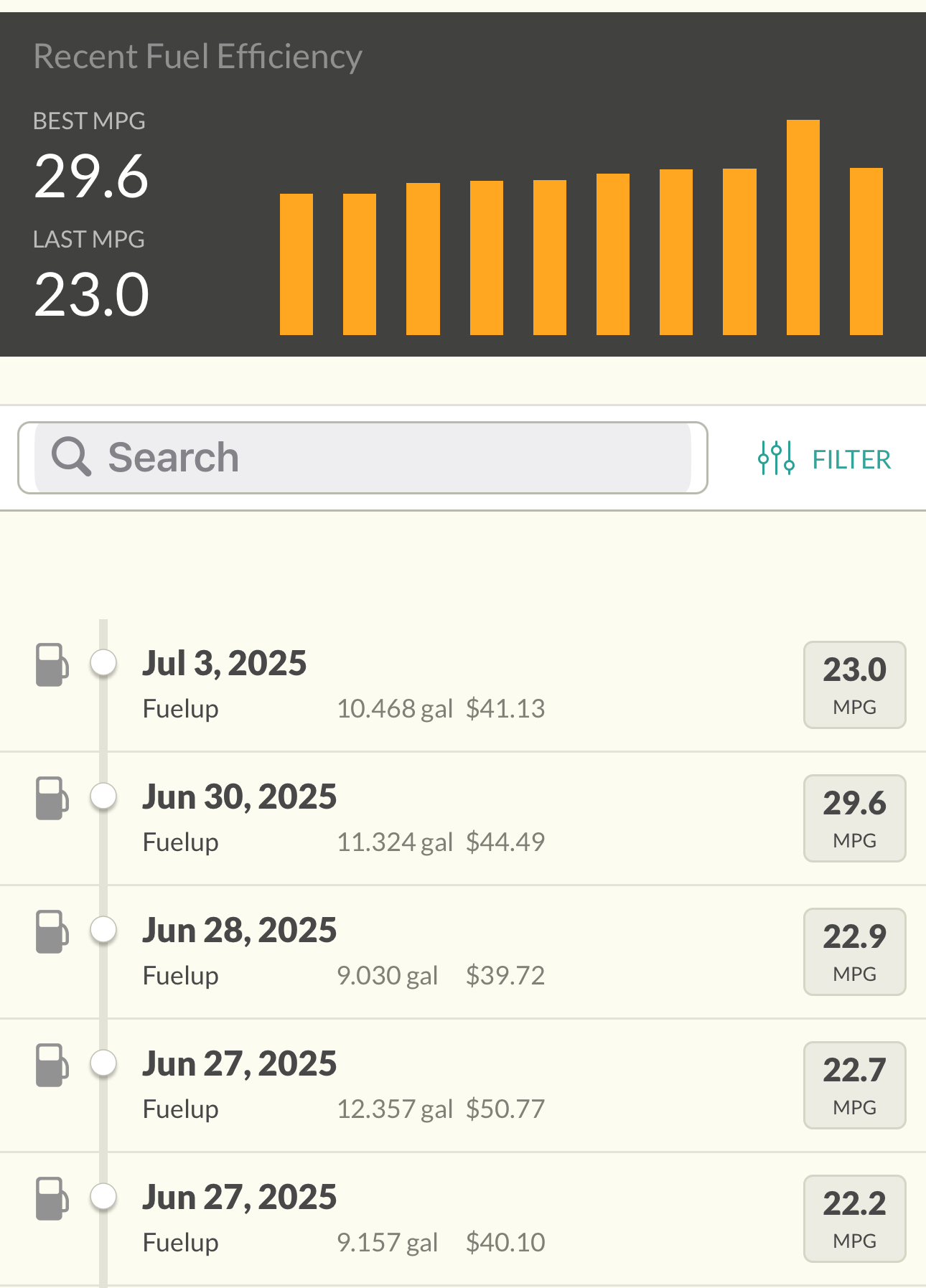
Task: Tap the fuel pump icon for Jul 3, 2025
Action: [x=52, y=665]
